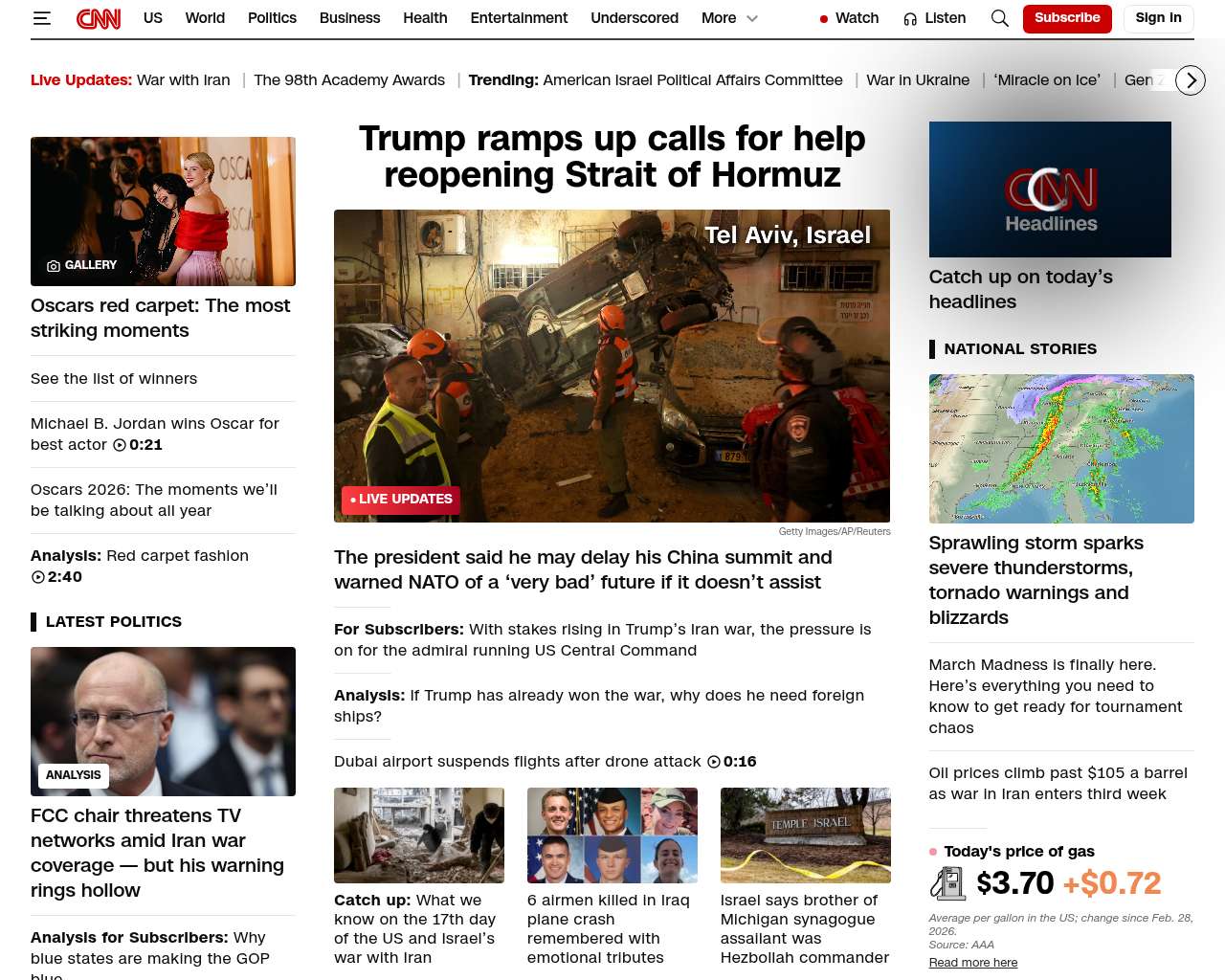The width and height of the screenshot is (1225, 980).
Task: Click the Listen headphones icon
Action: click(910, 19)
